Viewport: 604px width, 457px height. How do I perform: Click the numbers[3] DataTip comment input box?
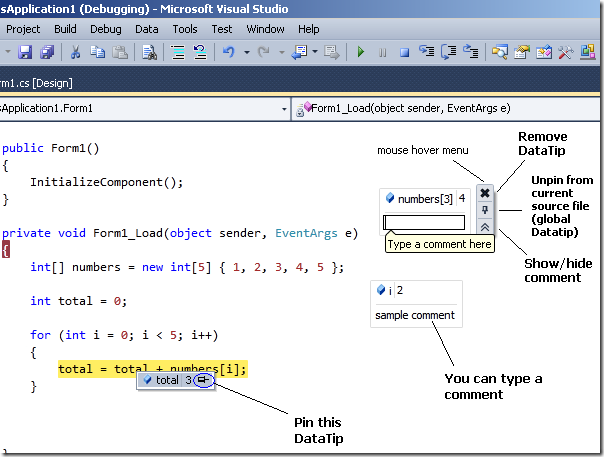pos(424,222)
